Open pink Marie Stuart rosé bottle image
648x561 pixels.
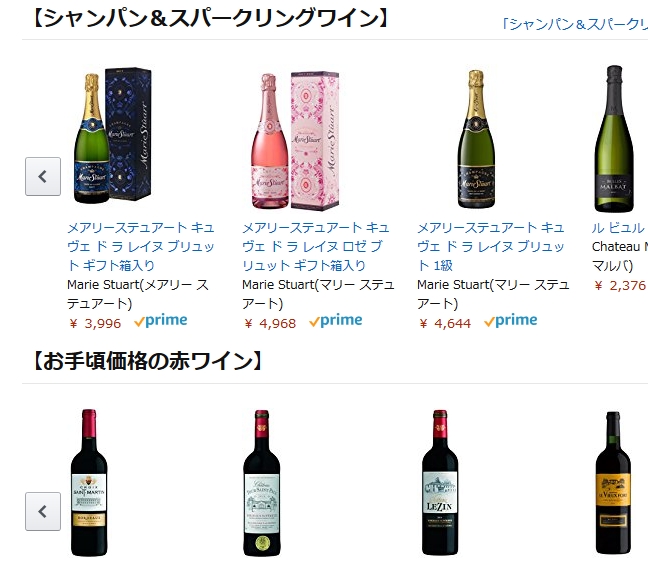click(x=296, y=141)
